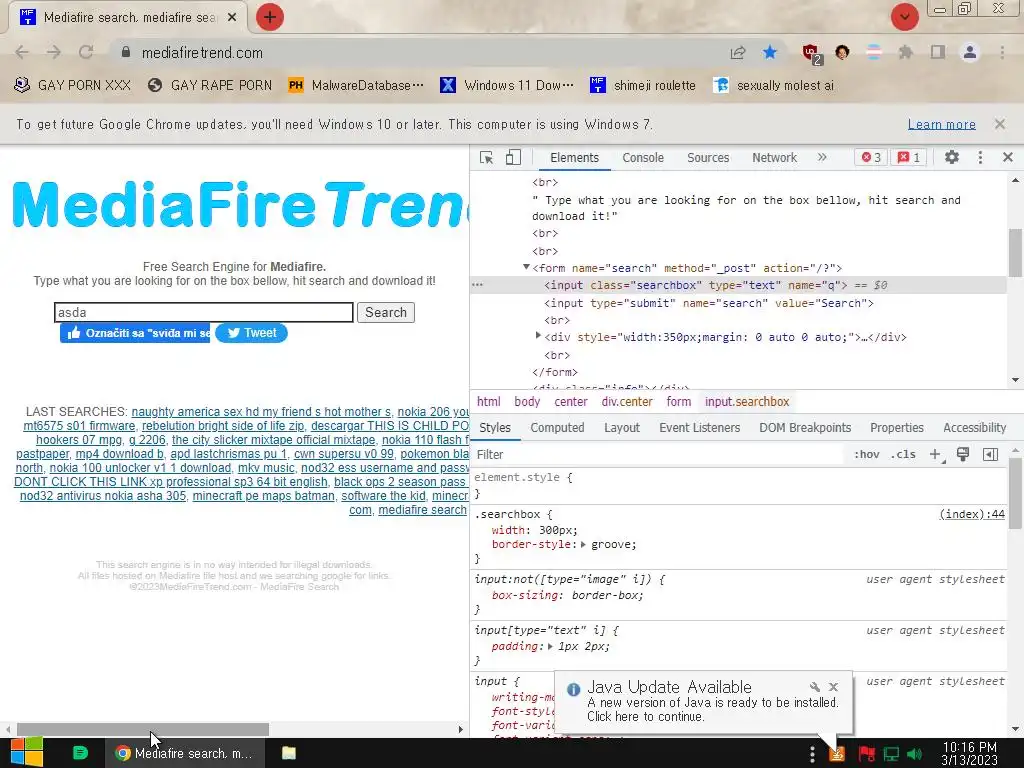This screenshot has width=1024, height=768.
Task: Toggle computed styles sidebar icon
Action: click(990, 455)
